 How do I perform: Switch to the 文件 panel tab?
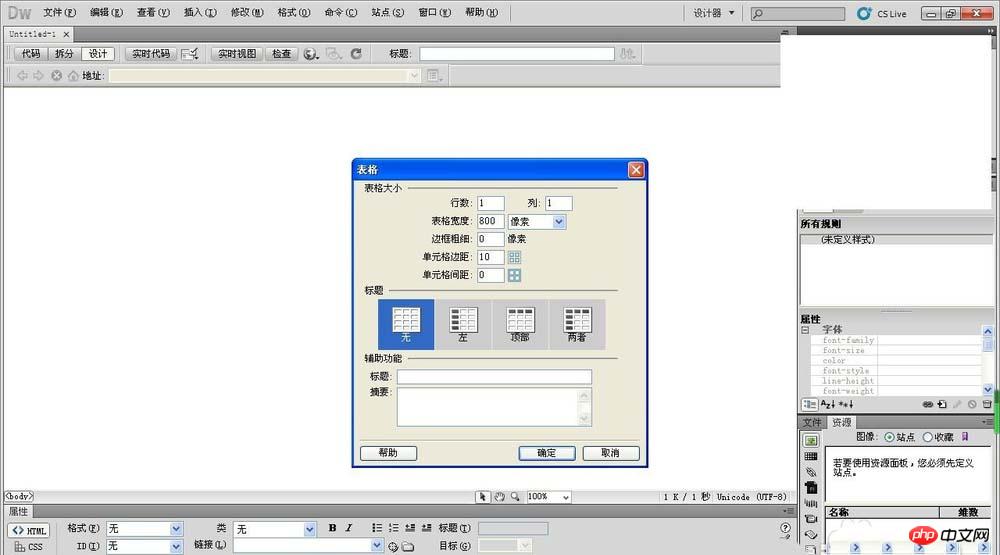[x=812, y=423]
